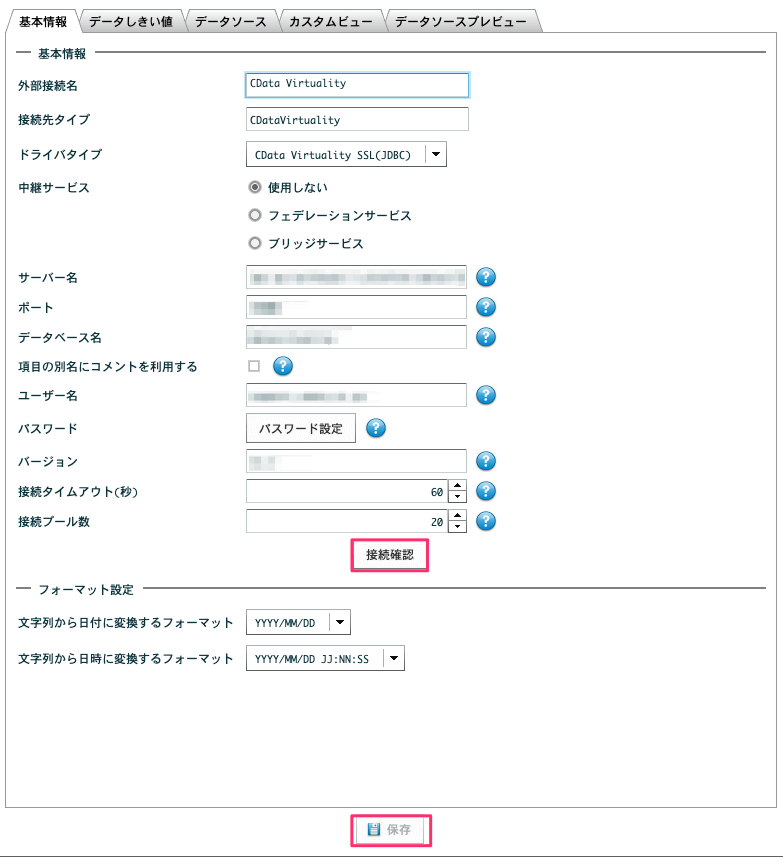Click パスワード設定 button
The width and height of the screenshot is (783, 857).
[x=301, y=428]
